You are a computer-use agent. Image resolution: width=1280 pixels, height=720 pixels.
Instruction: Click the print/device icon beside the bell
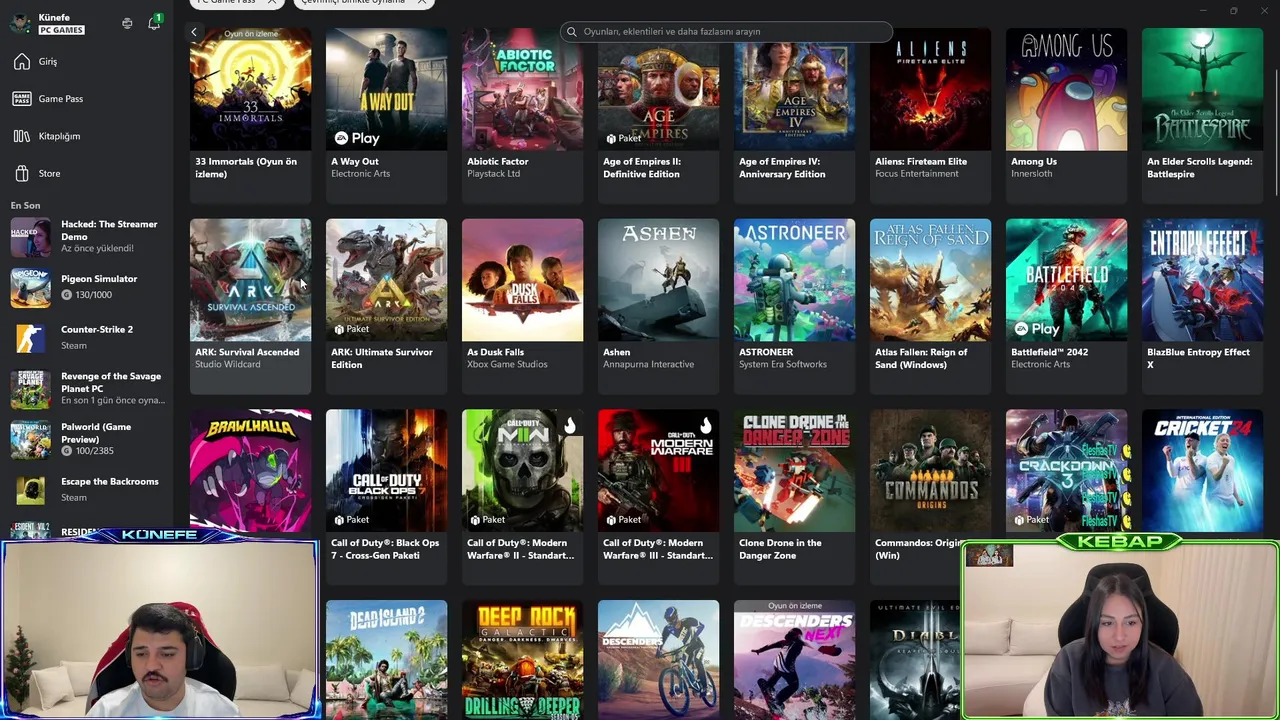click(127, 23)
